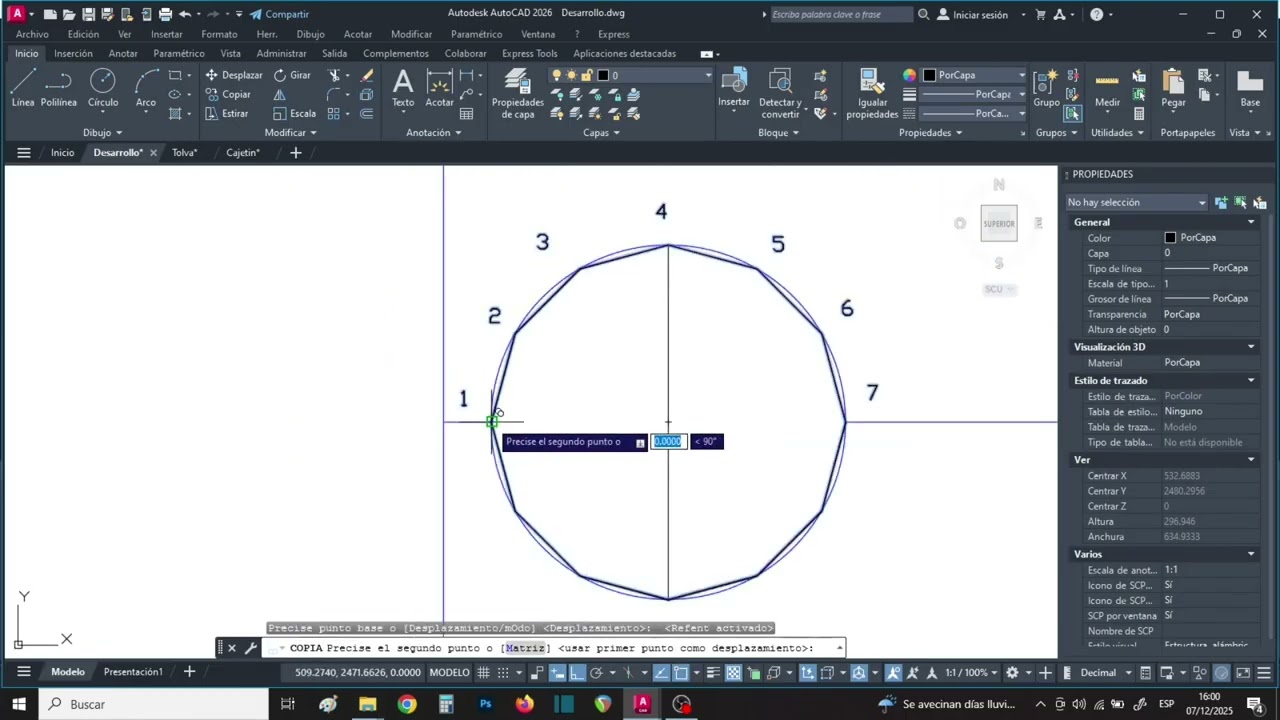Viewport: 1280px width, 720px height.
Task: Collapse the General properties section
Action: [x=1251, y=222]
